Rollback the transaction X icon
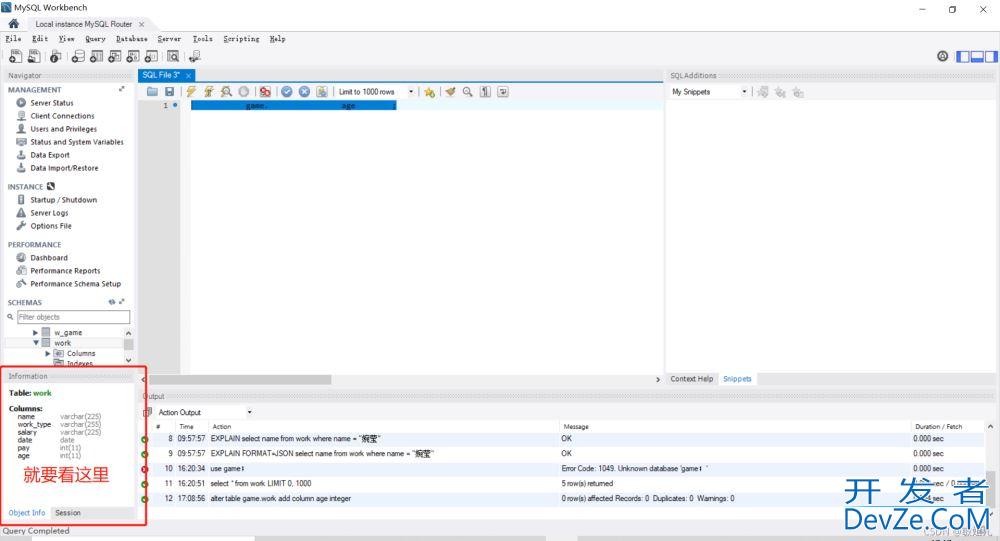1000x541 pixels. [305, 92]
